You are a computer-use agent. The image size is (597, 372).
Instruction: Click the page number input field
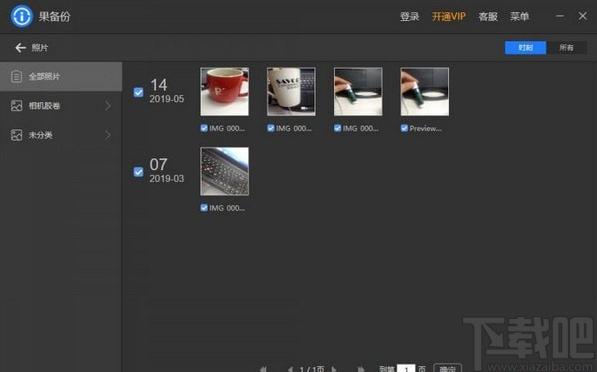[406, 368]
